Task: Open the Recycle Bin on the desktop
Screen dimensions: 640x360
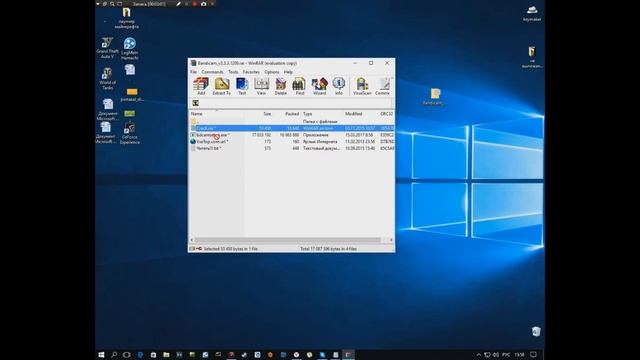Action: click(x=536, y=331)
